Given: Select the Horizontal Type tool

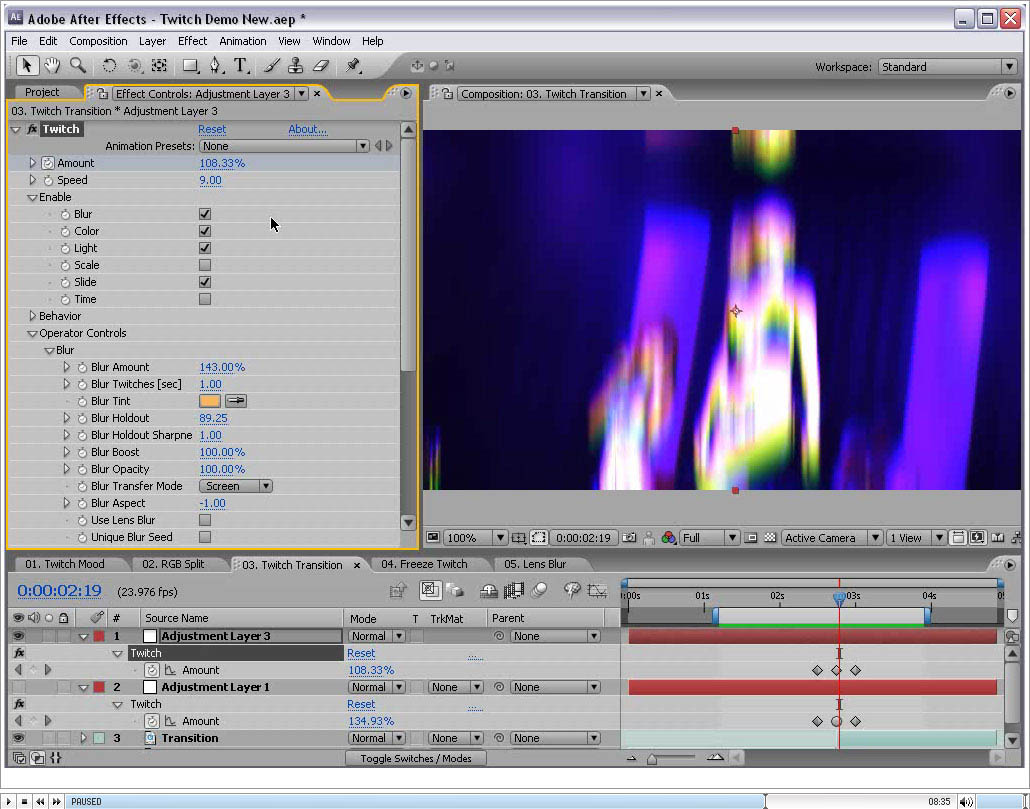Looking at the screenshot, I should tap(241, 66).
